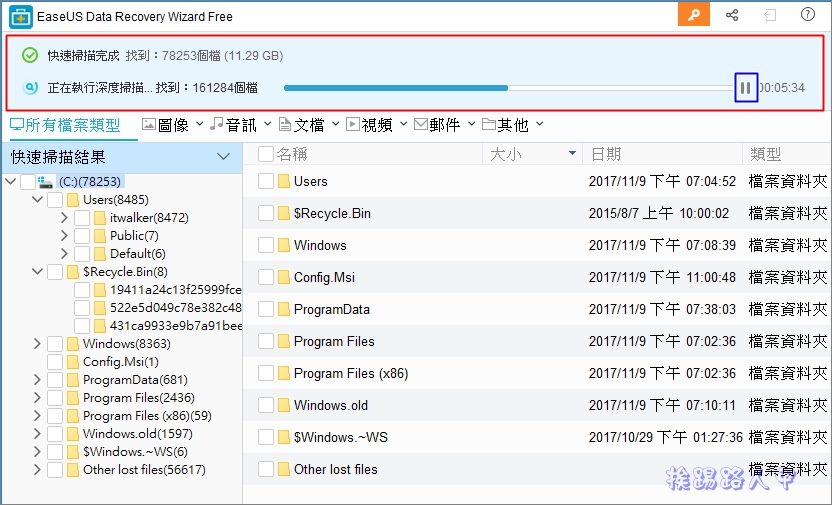Viewport: 832px width, 505px height.
Task: Check the itwalker(8472) checkbox
Action: pyautogui.click(x=82, y=218)
